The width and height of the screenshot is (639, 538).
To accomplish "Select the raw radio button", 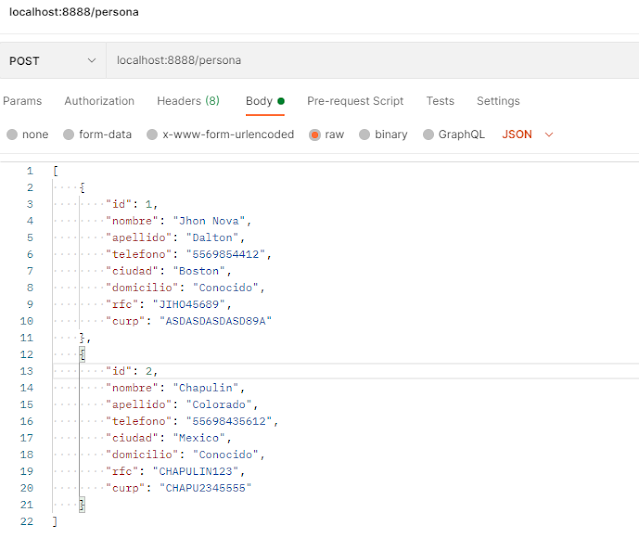I will pyautogui.click(x=315, y=134).
